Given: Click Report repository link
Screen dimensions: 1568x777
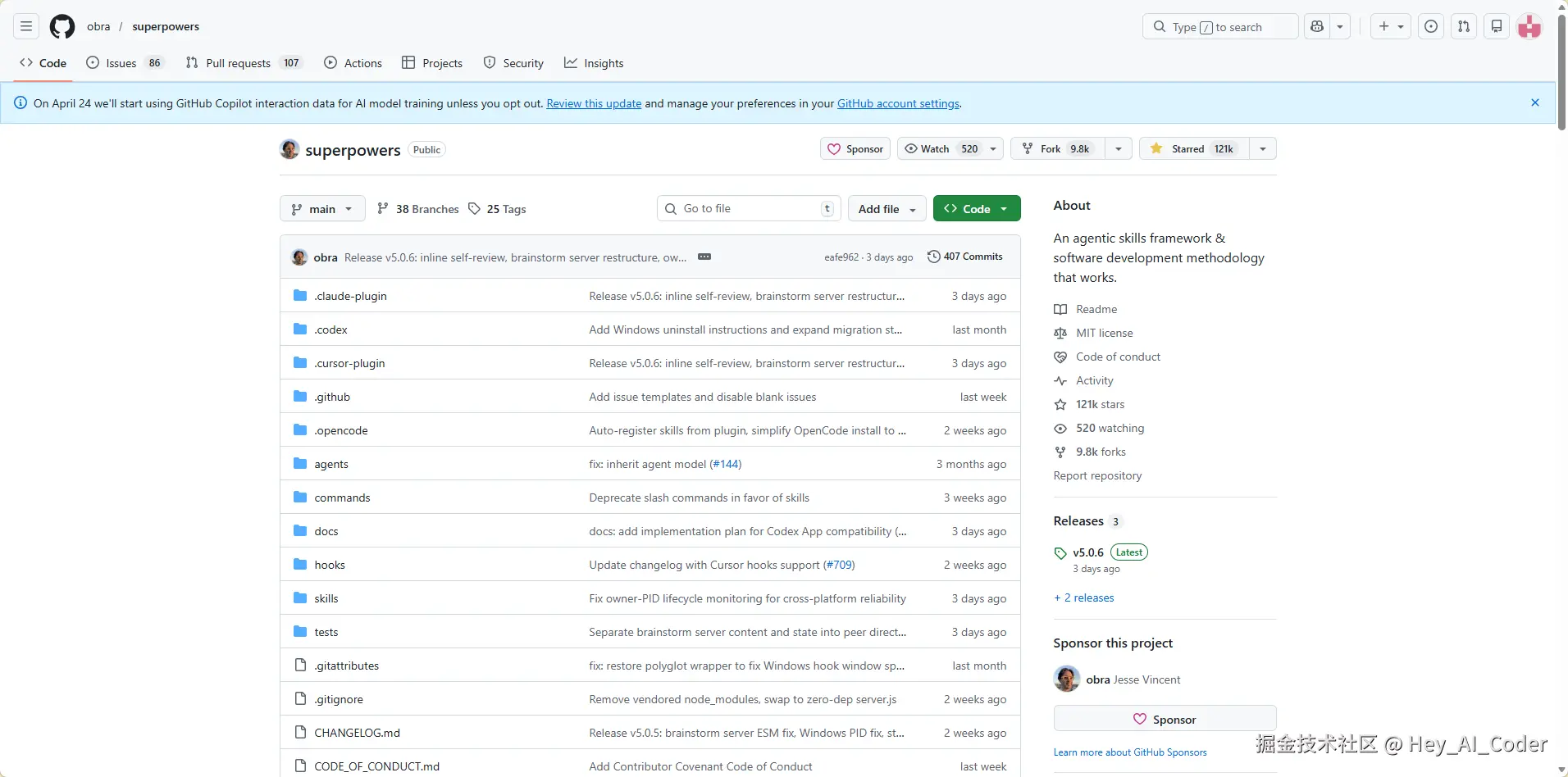Looking at the screenshot, I should 1097,475.
